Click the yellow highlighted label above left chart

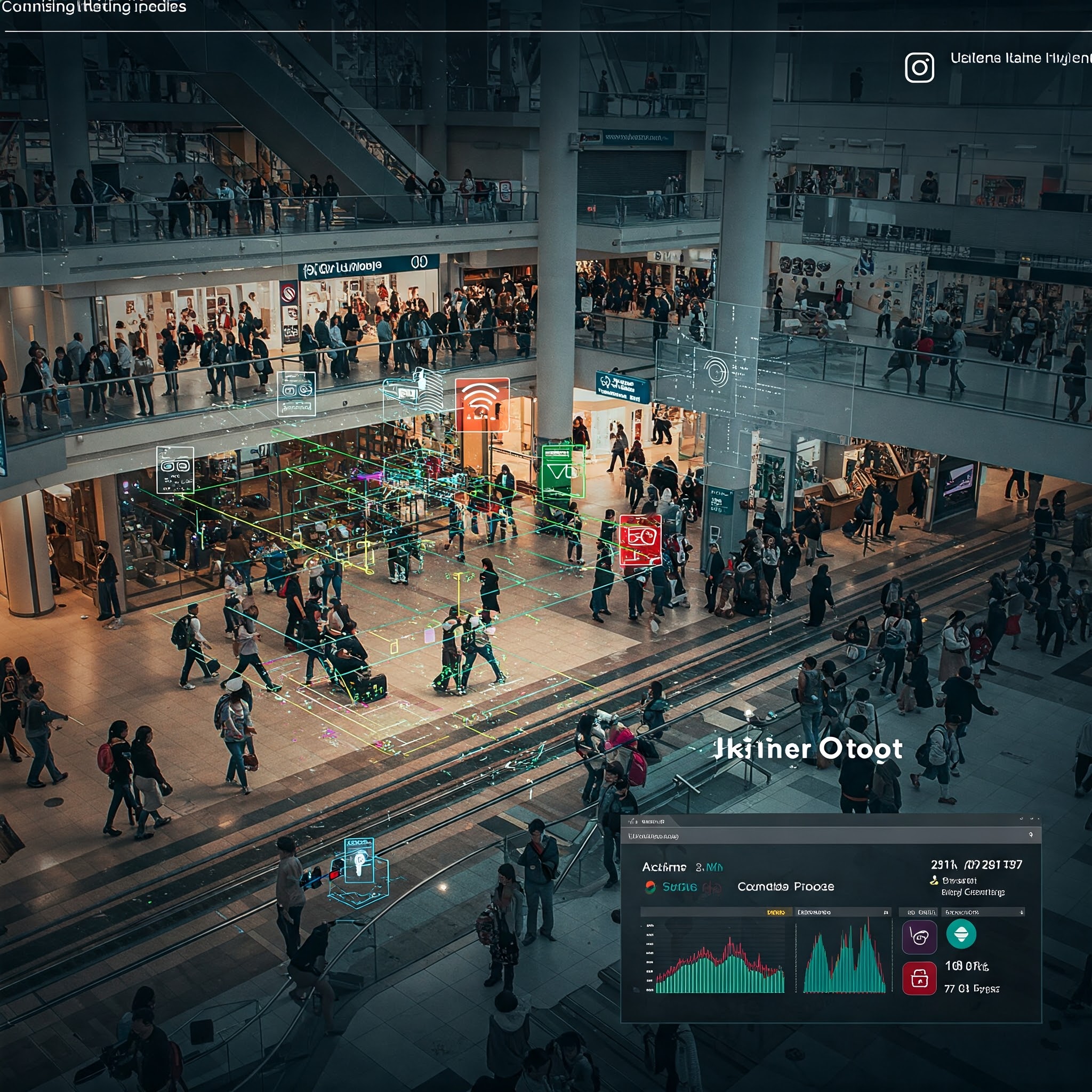point(775,912)
